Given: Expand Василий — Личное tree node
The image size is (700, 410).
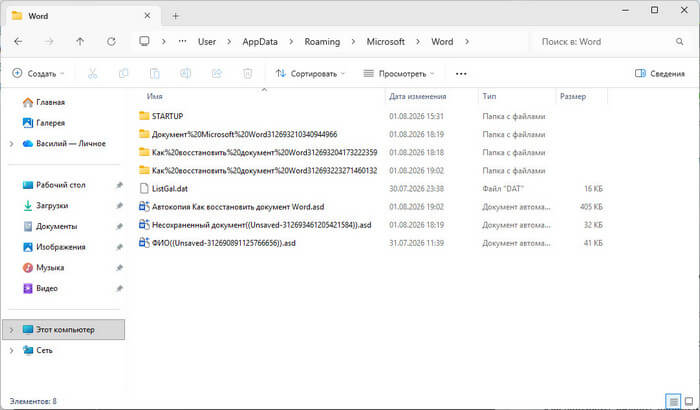Looking at the screenshot, I should (x=12, y=144).
